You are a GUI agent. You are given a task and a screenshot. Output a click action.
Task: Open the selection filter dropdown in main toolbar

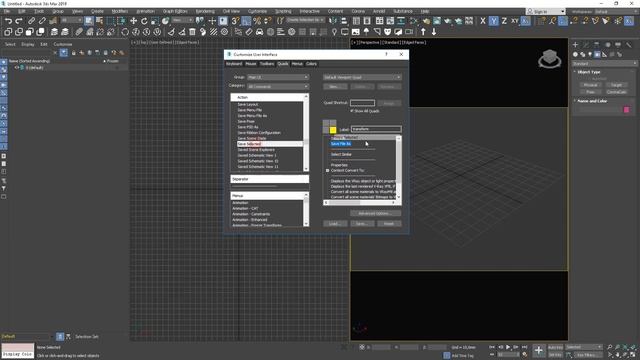click(71, 20)
